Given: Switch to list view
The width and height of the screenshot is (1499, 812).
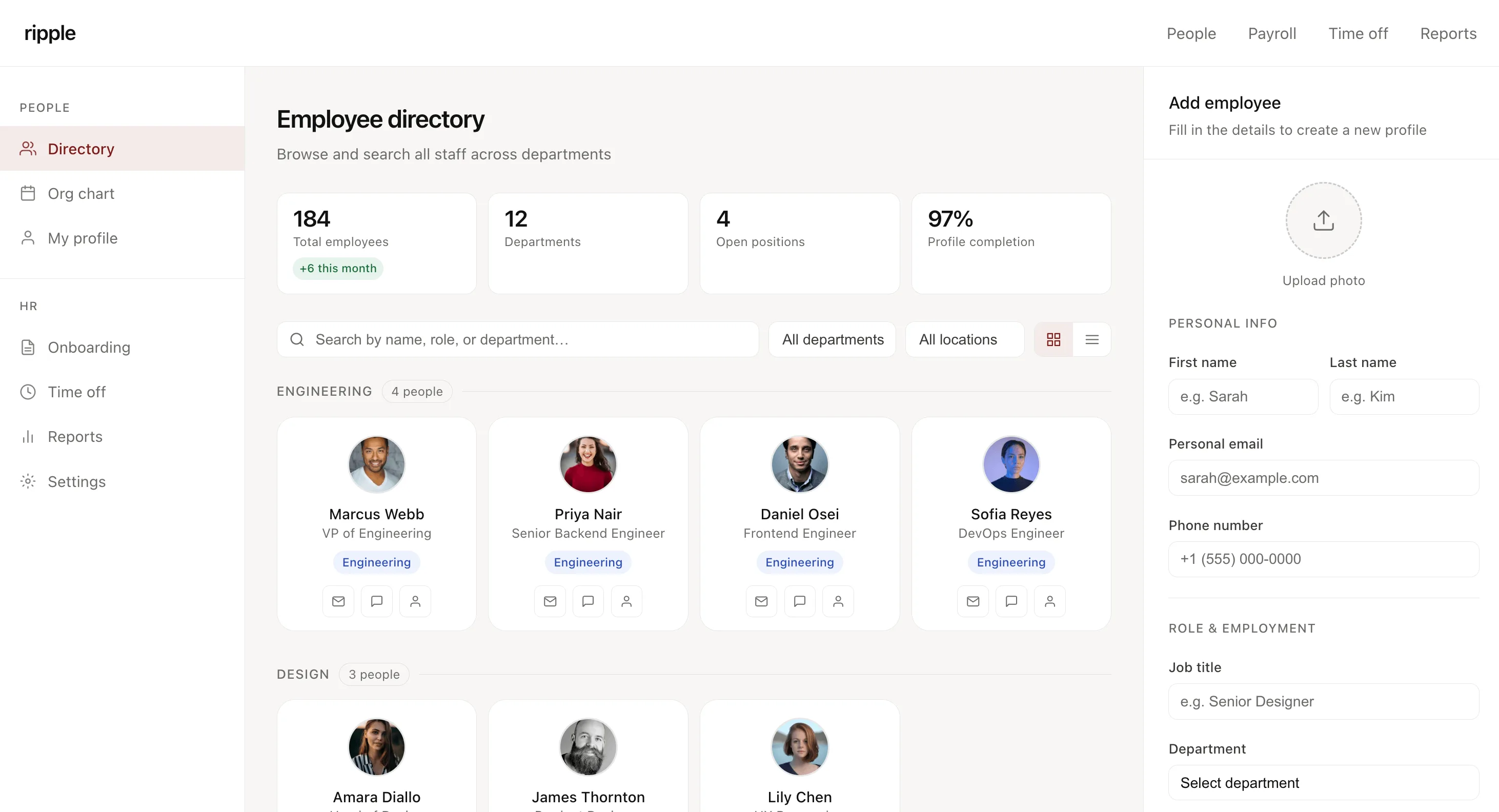Looking at the screenshot, I should click(x=1091, y=339).
